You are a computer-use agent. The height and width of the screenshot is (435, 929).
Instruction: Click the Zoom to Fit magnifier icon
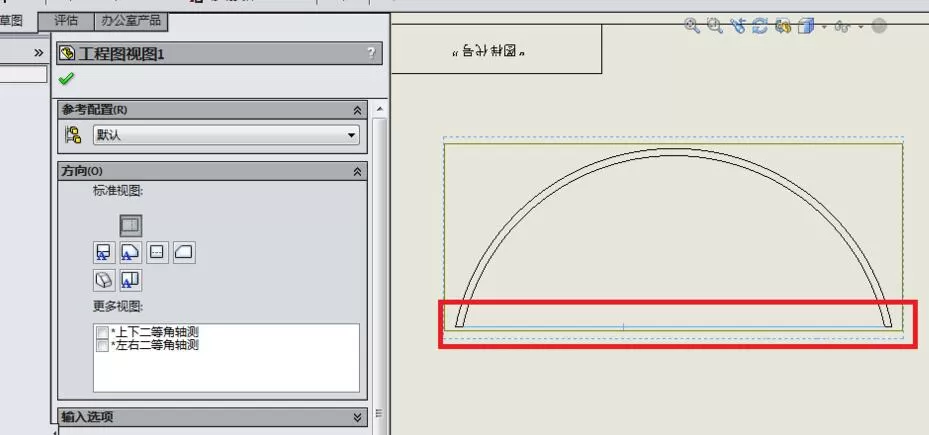pos(691,25)
